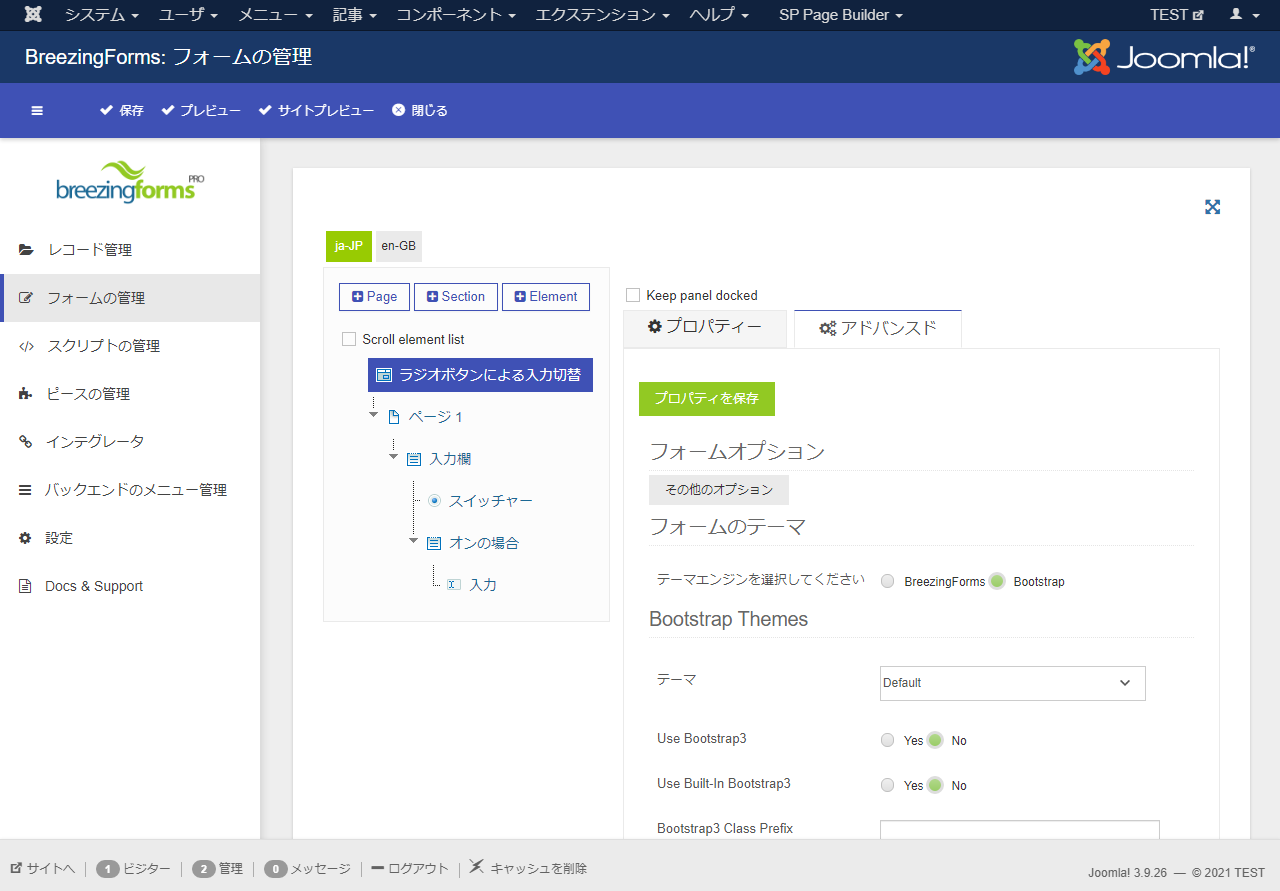1280x891 pixels.
Task: Enable the Keep panel docked checkbox
Action: [x=631, y=295]
